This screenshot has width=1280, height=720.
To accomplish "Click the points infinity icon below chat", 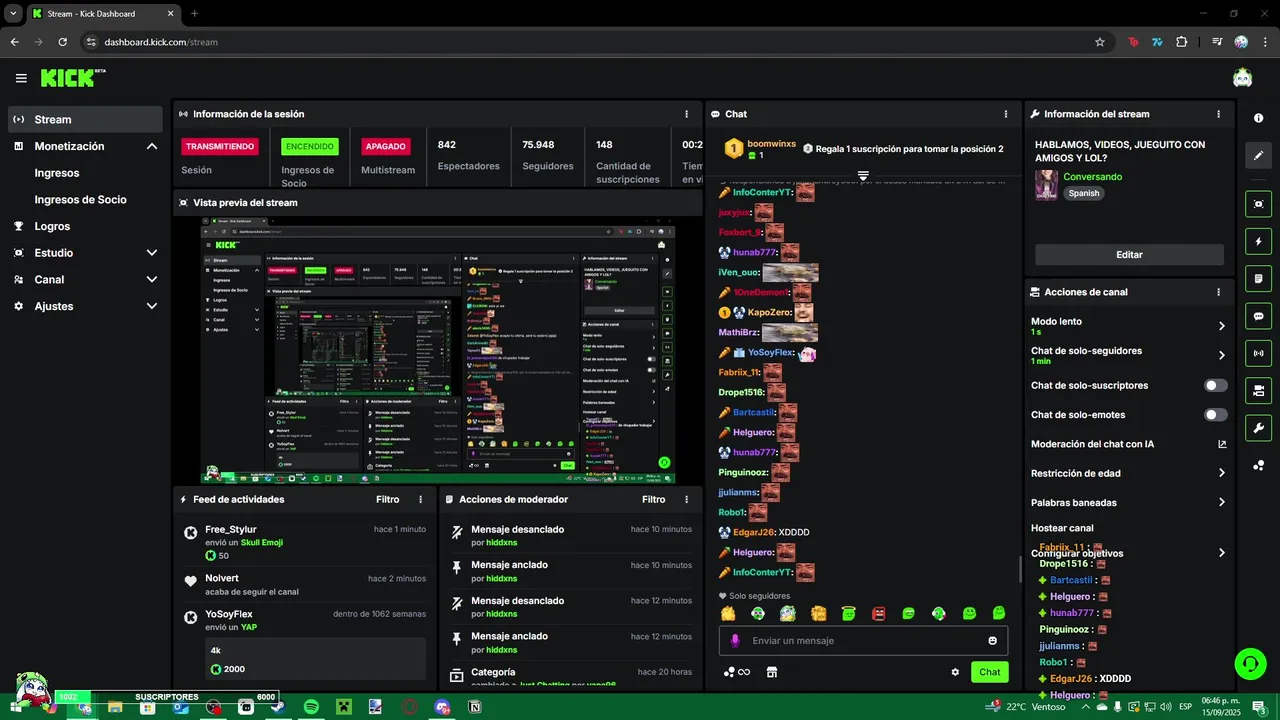I will click(737, 672).
